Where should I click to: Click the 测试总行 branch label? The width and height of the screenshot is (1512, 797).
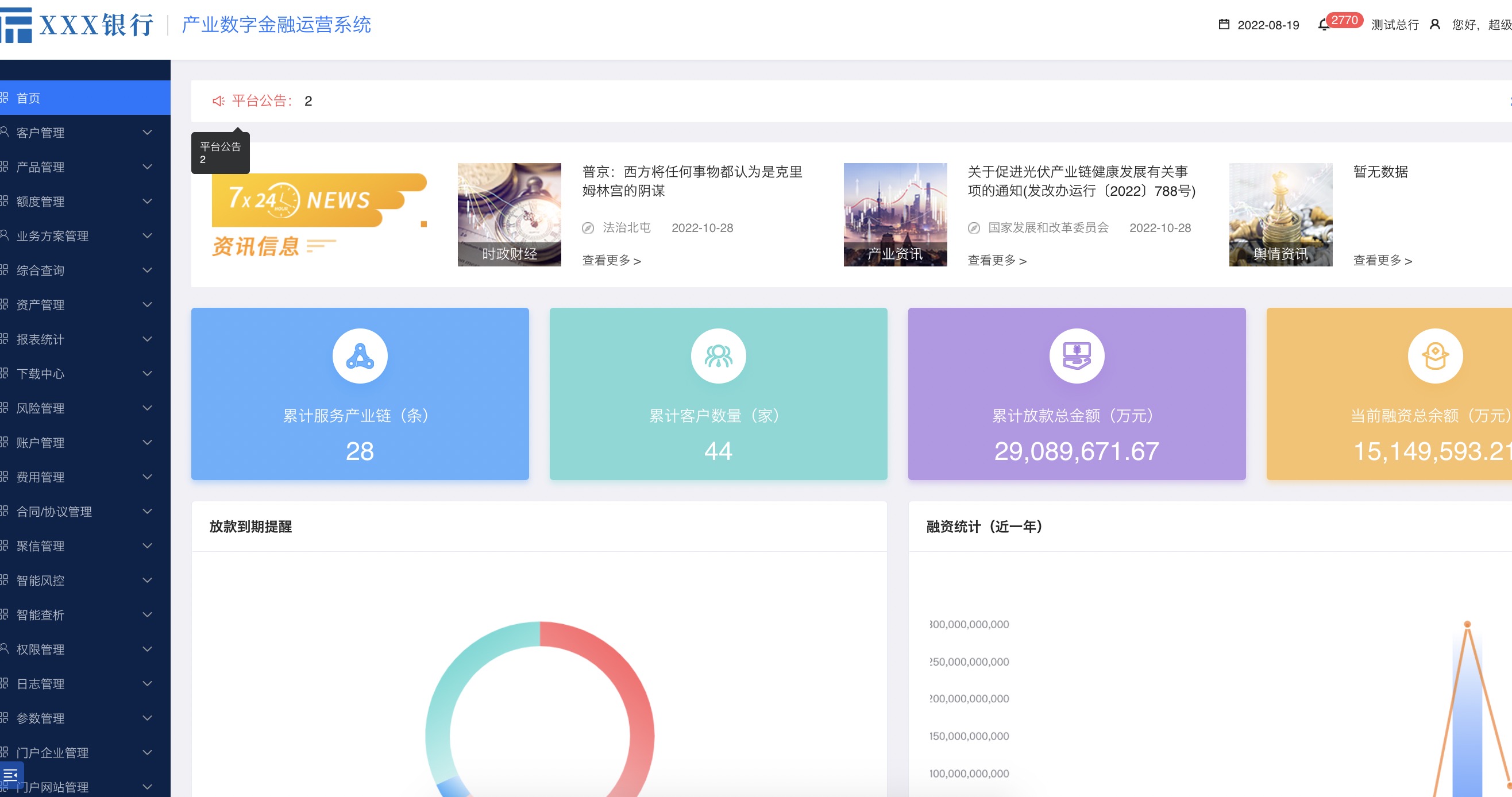click(x=1395, y=25)
